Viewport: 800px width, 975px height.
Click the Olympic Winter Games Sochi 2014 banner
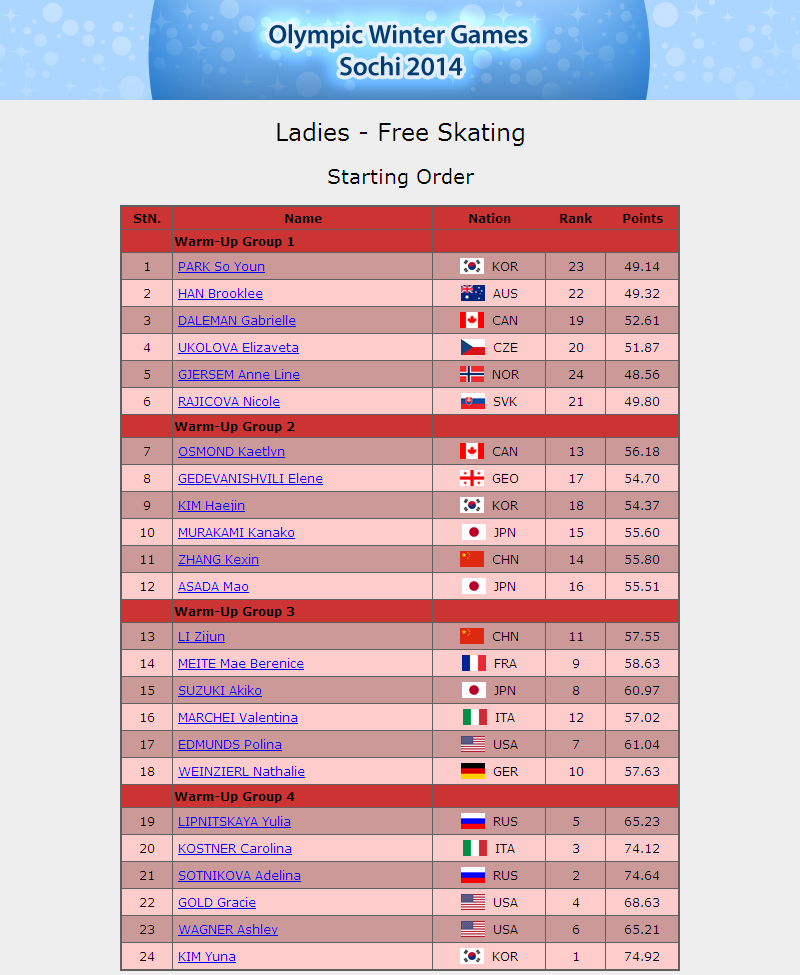tap(399, 50)
